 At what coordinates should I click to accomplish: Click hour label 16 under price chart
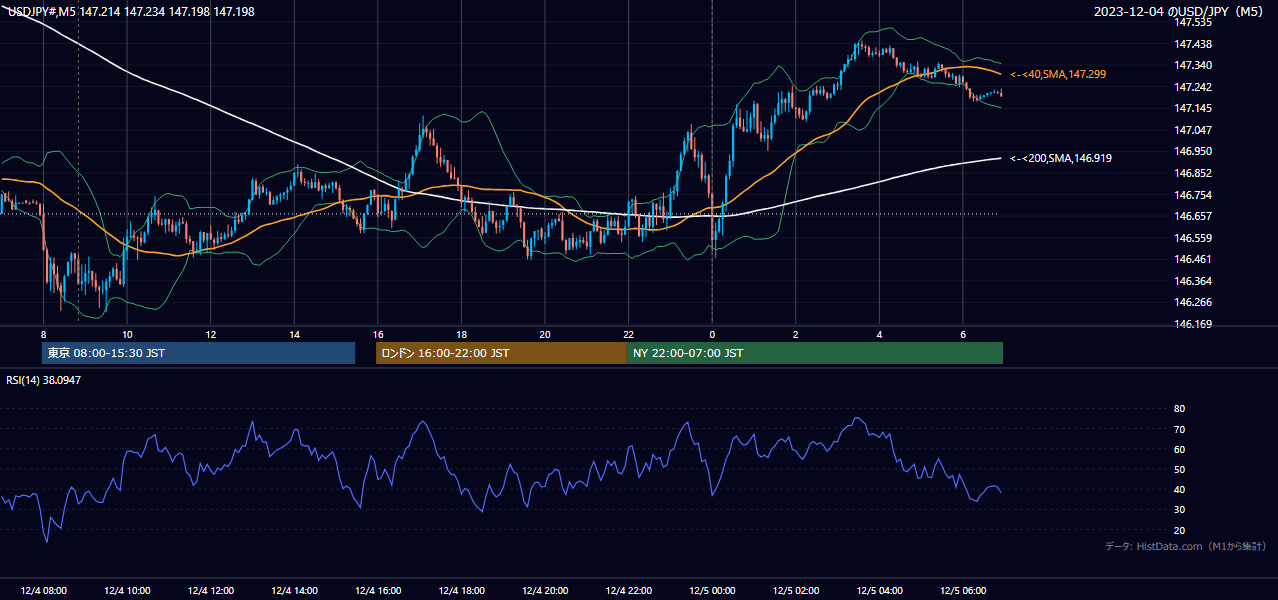tap(377, 334)
